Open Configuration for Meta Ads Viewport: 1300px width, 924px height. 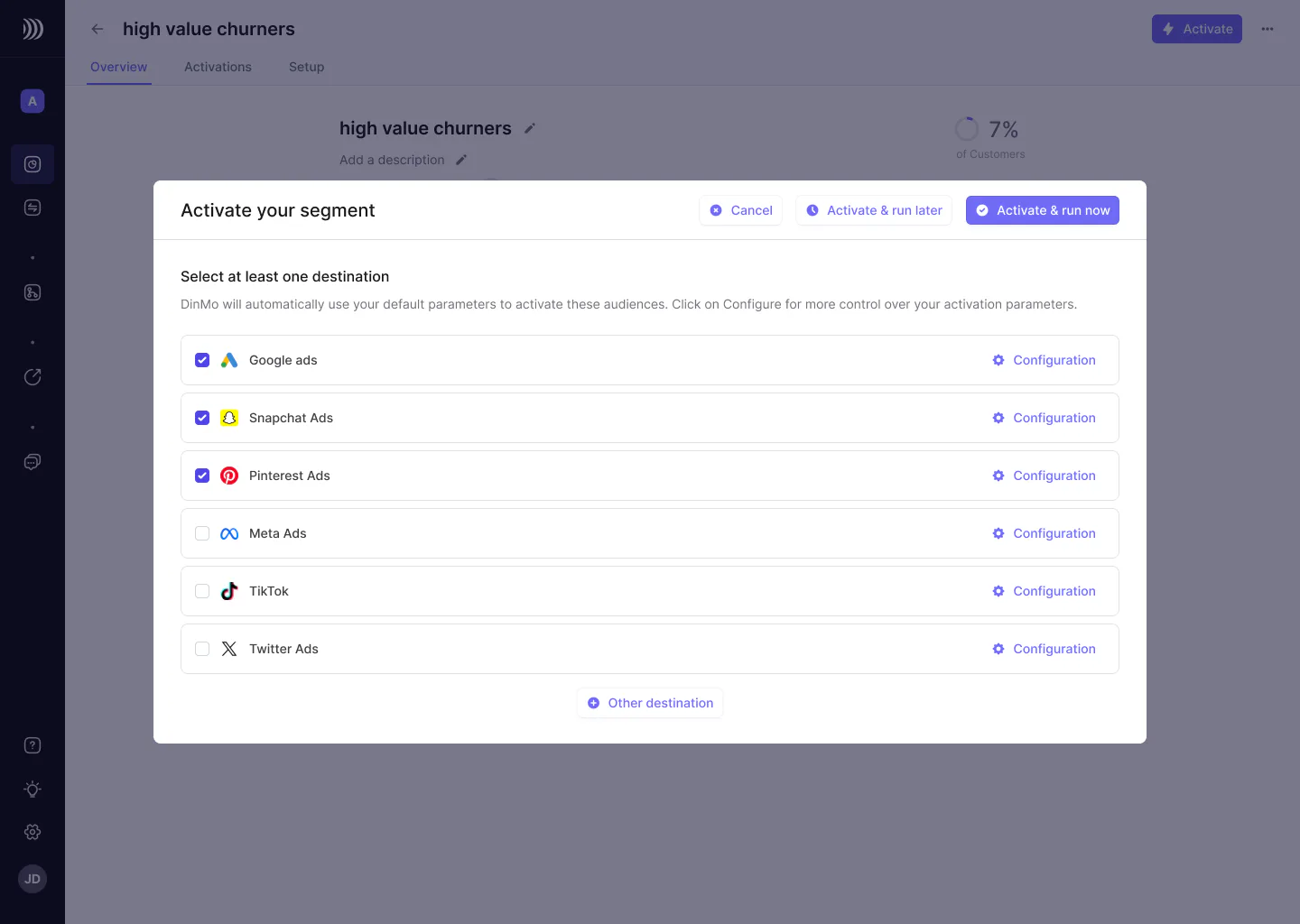point(1044,533)
